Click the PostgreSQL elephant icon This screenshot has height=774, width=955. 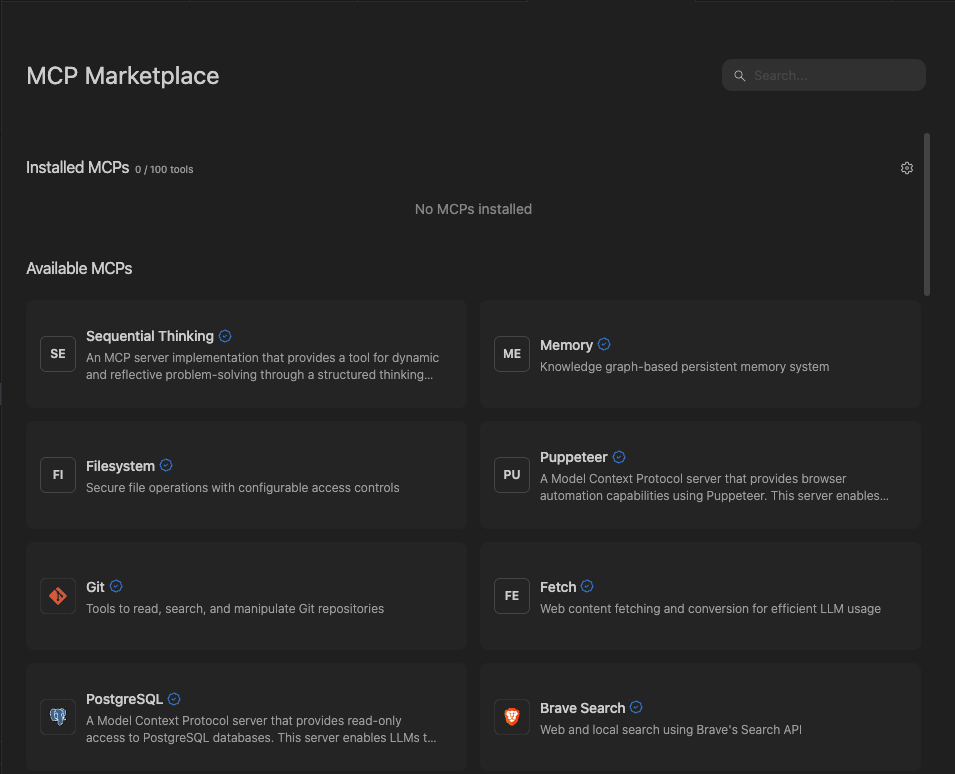(x=58, y=717)
